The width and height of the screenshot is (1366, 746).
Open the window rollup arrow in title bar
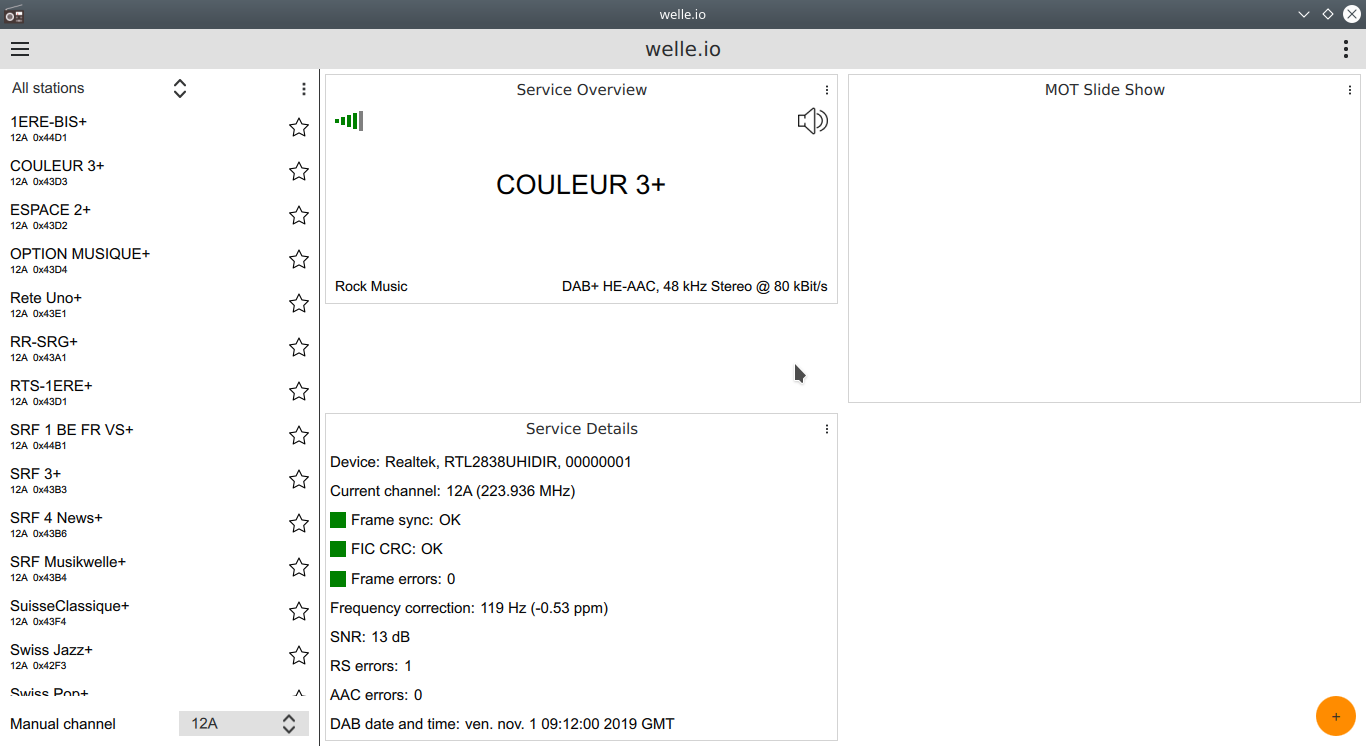coord(1304,14)
